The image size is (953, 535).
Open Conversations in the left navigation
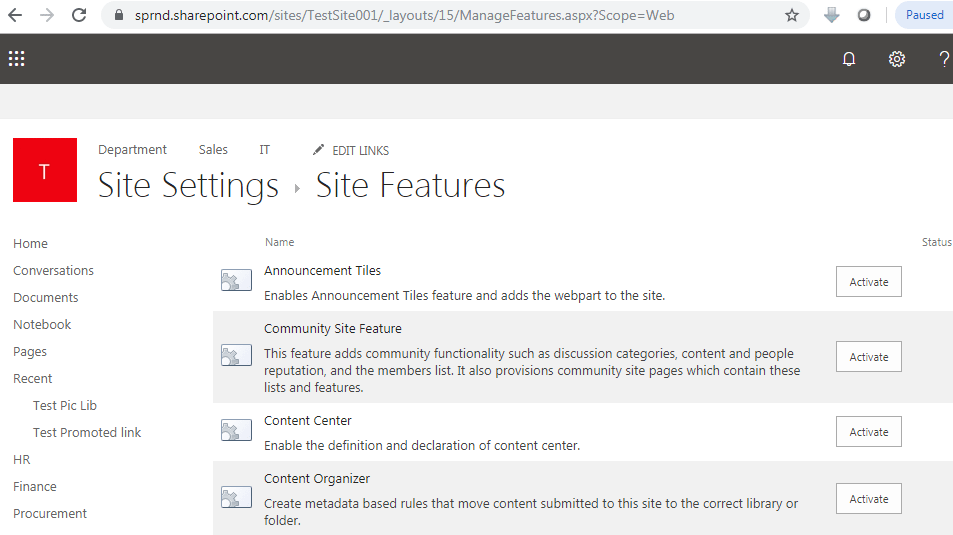point(53,271)
